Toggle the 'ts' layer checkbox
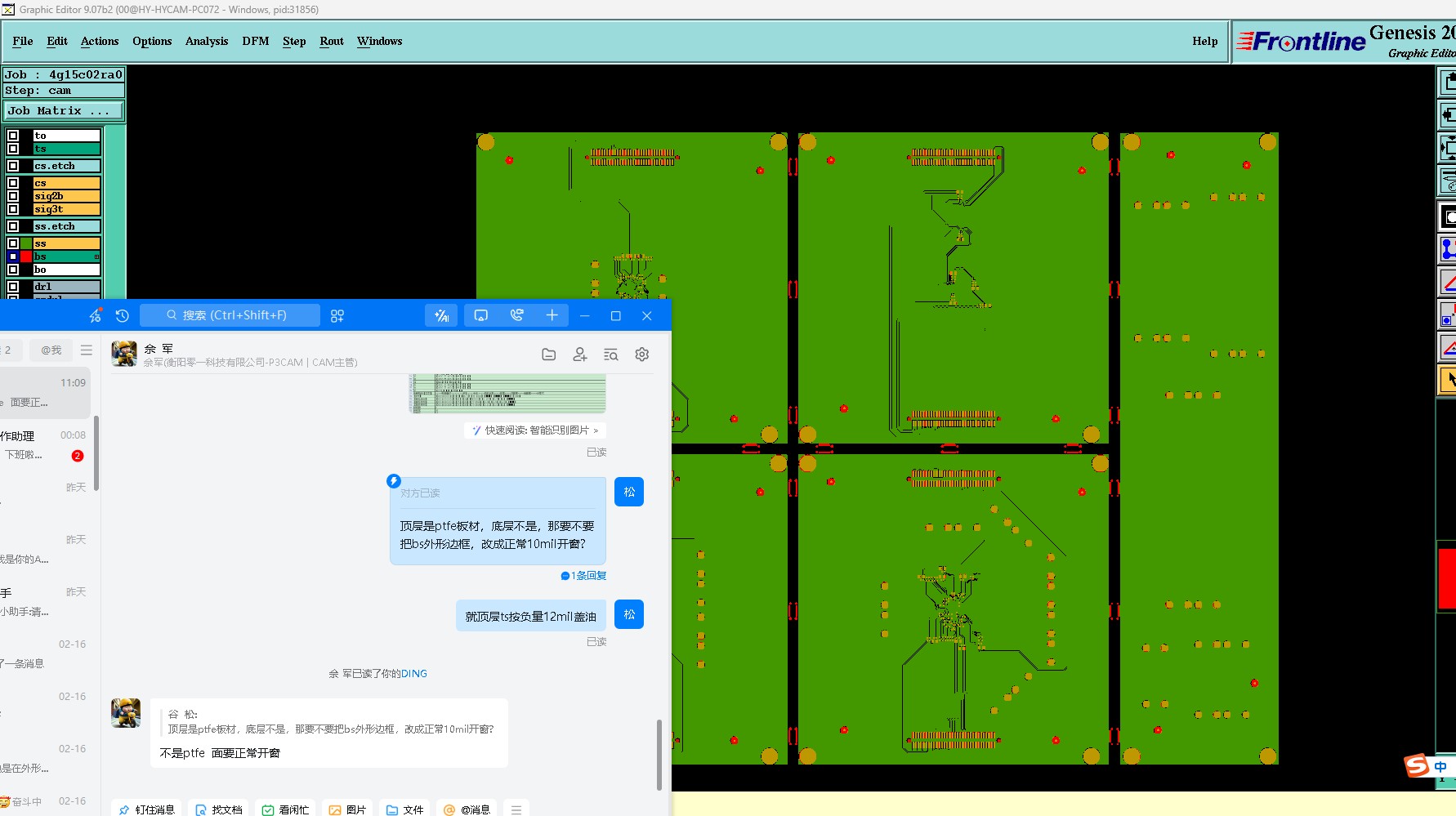 click(x=13, y=149)
